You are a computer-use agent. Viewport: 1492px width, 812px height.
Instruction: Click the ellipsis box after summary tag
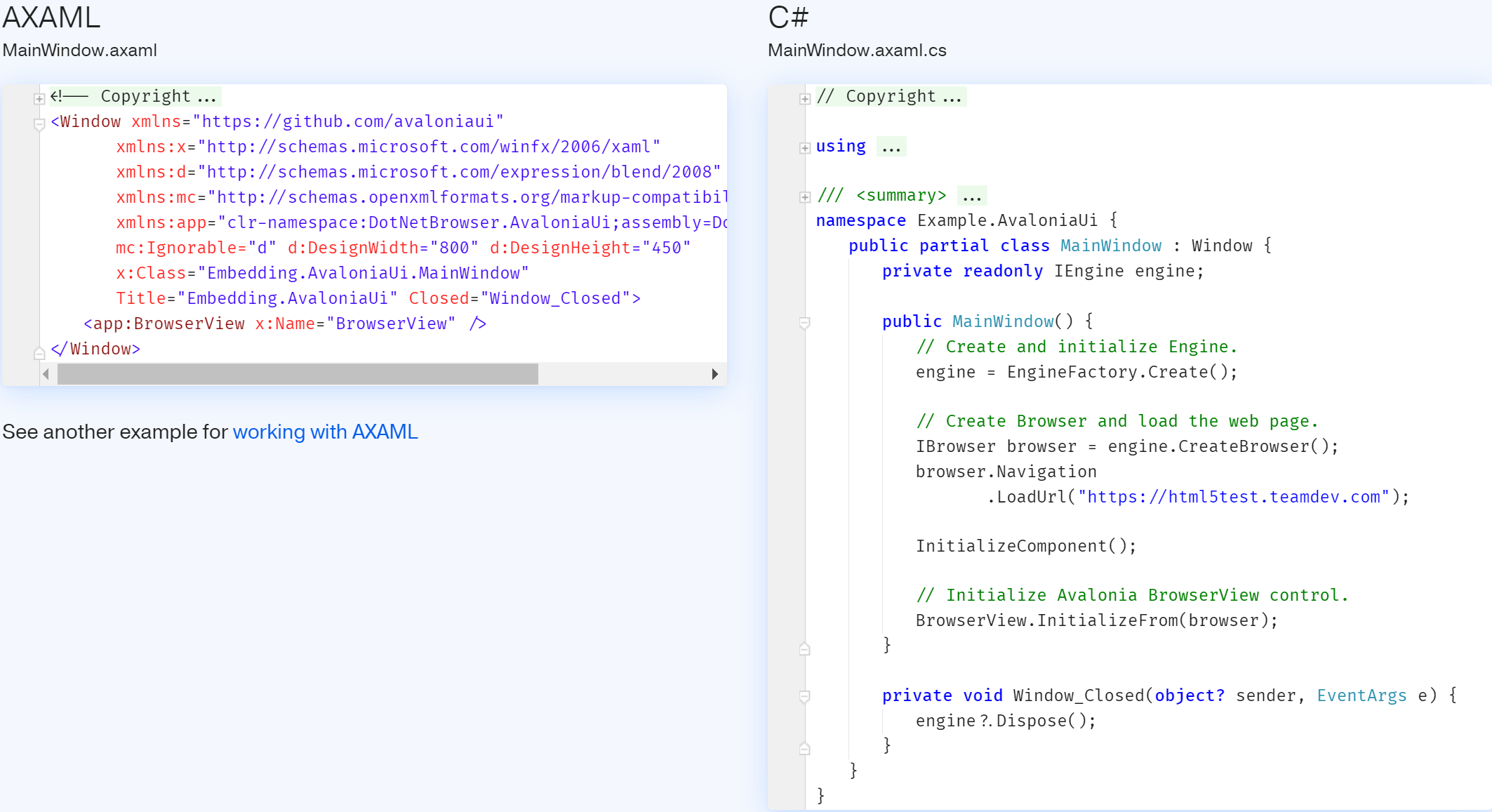(972, 196)
